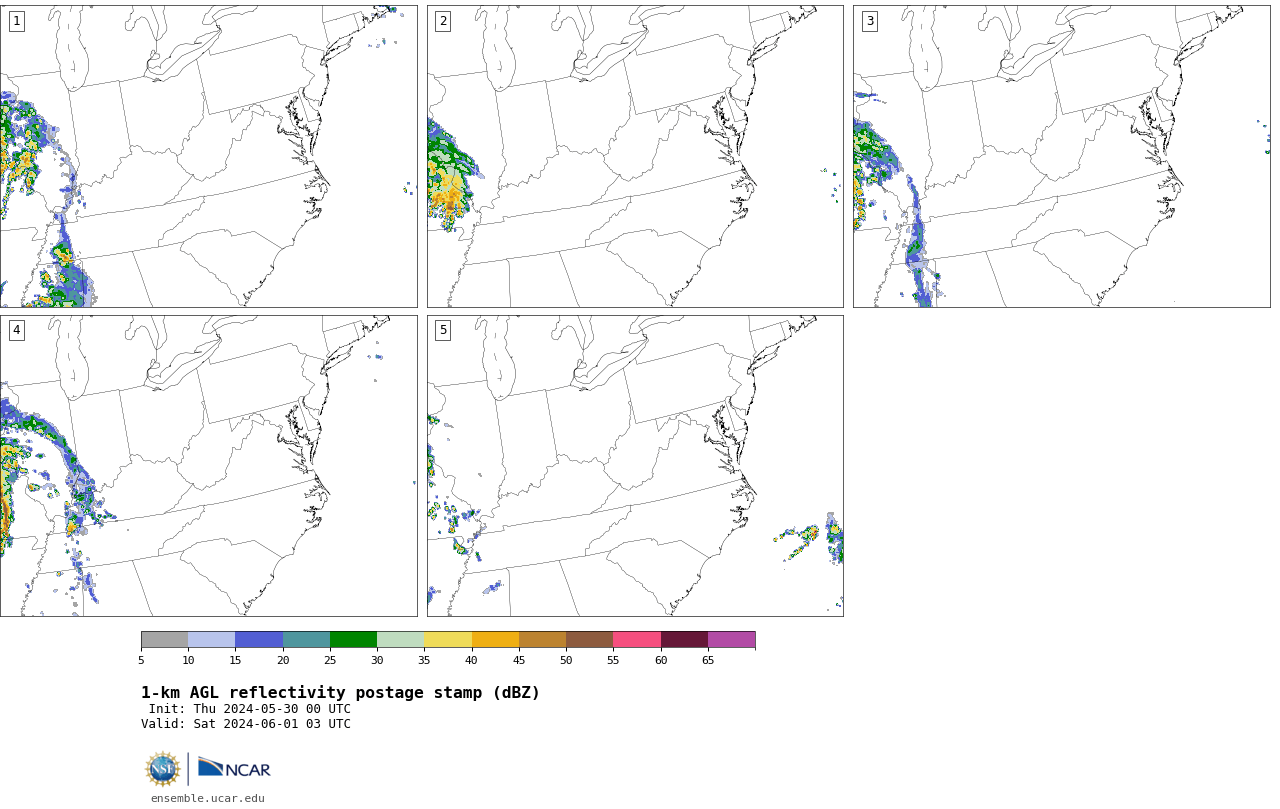1280x809 pixels.
Task: Click the dark green 25-30 dBZ swatch
Action: 353,640
